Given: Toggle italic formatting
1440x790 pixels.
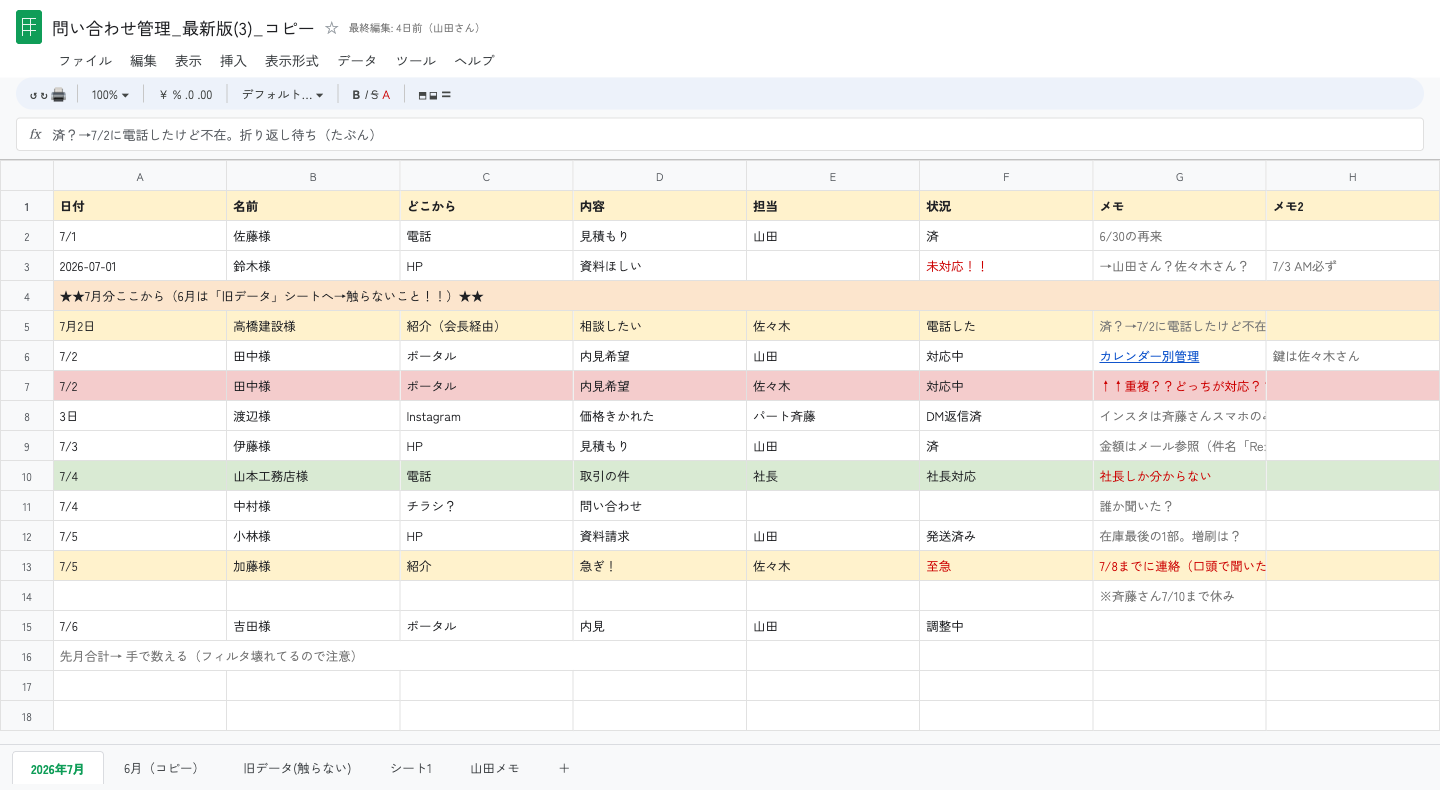Looking at the screenshot, I should click(x=366, y=95).
